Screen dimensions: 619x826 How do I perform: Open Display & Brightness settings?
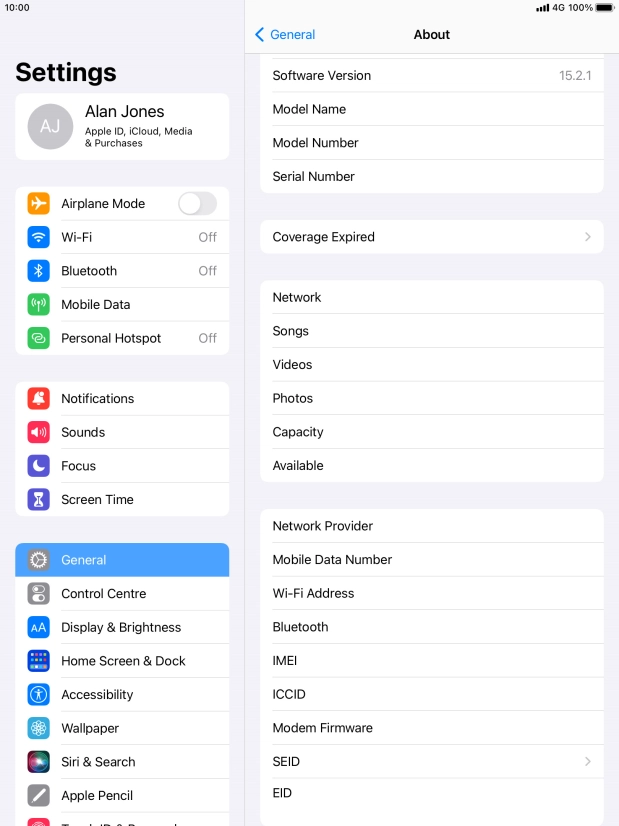(x=122, y=627)
